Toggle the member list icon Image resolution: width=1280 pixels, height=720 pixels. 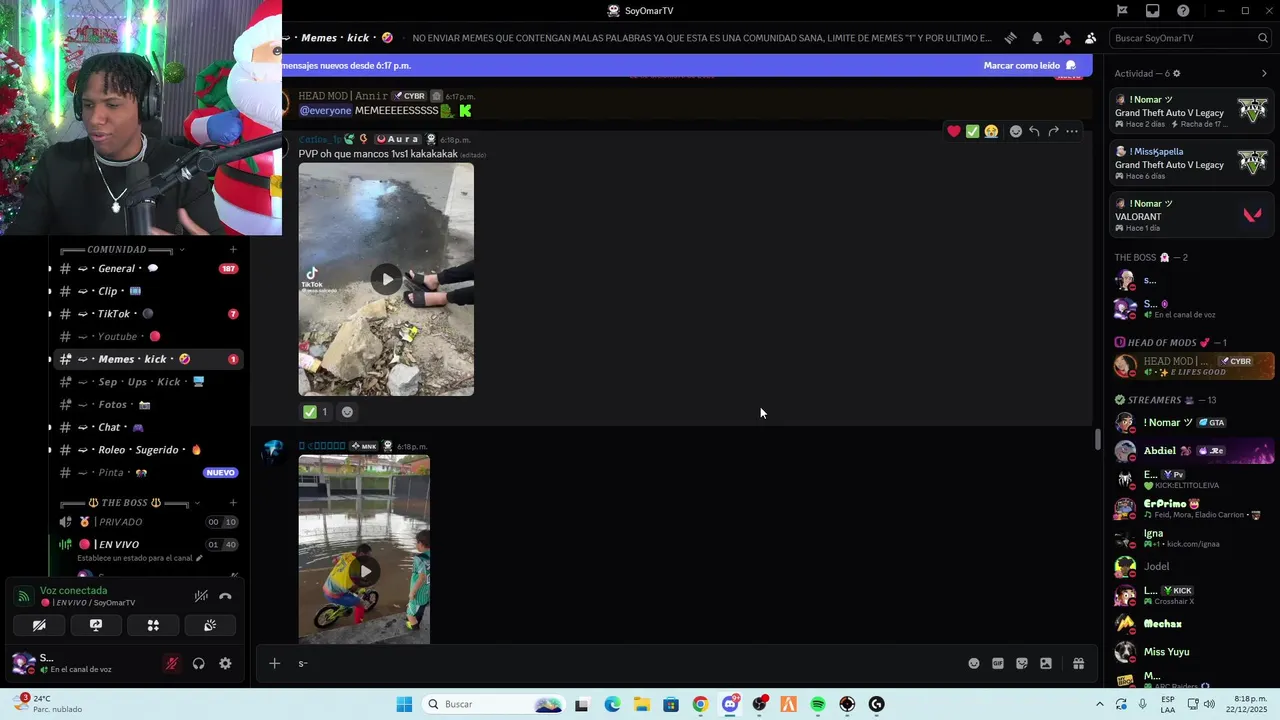[x=1090, y=38]
